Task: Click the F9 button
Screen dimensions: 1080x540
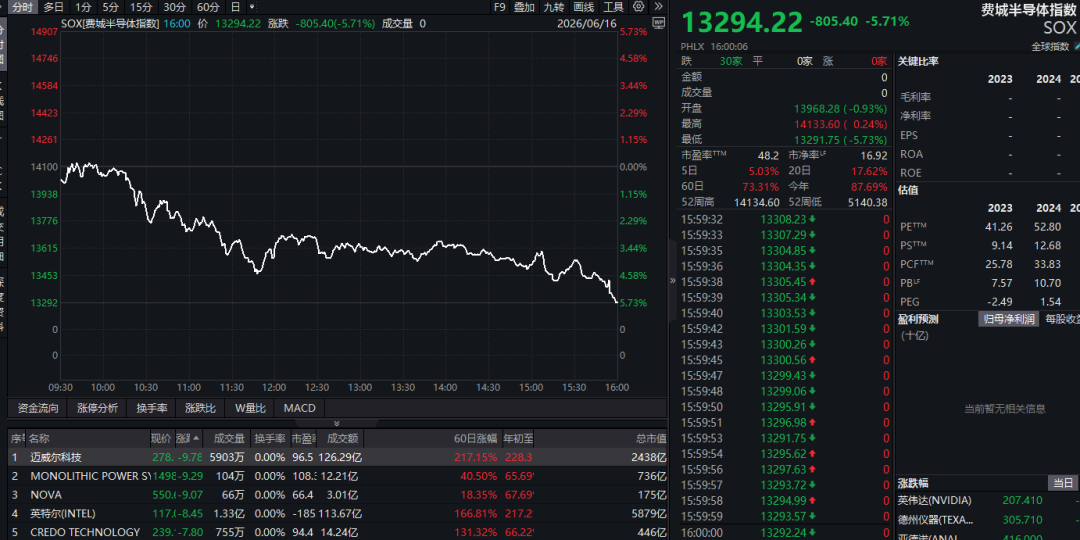Action: pos(499,7)
